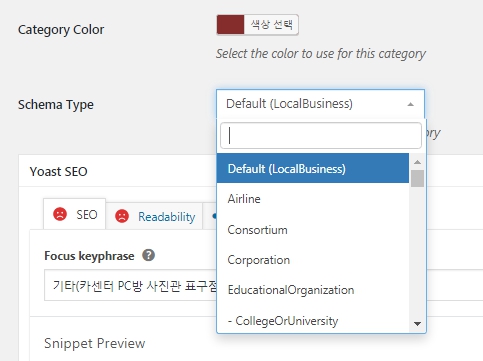This screenshot has height=361, width=483.
Task: Open the SEO tab in Yoast
Action: (x=75, y=214)
